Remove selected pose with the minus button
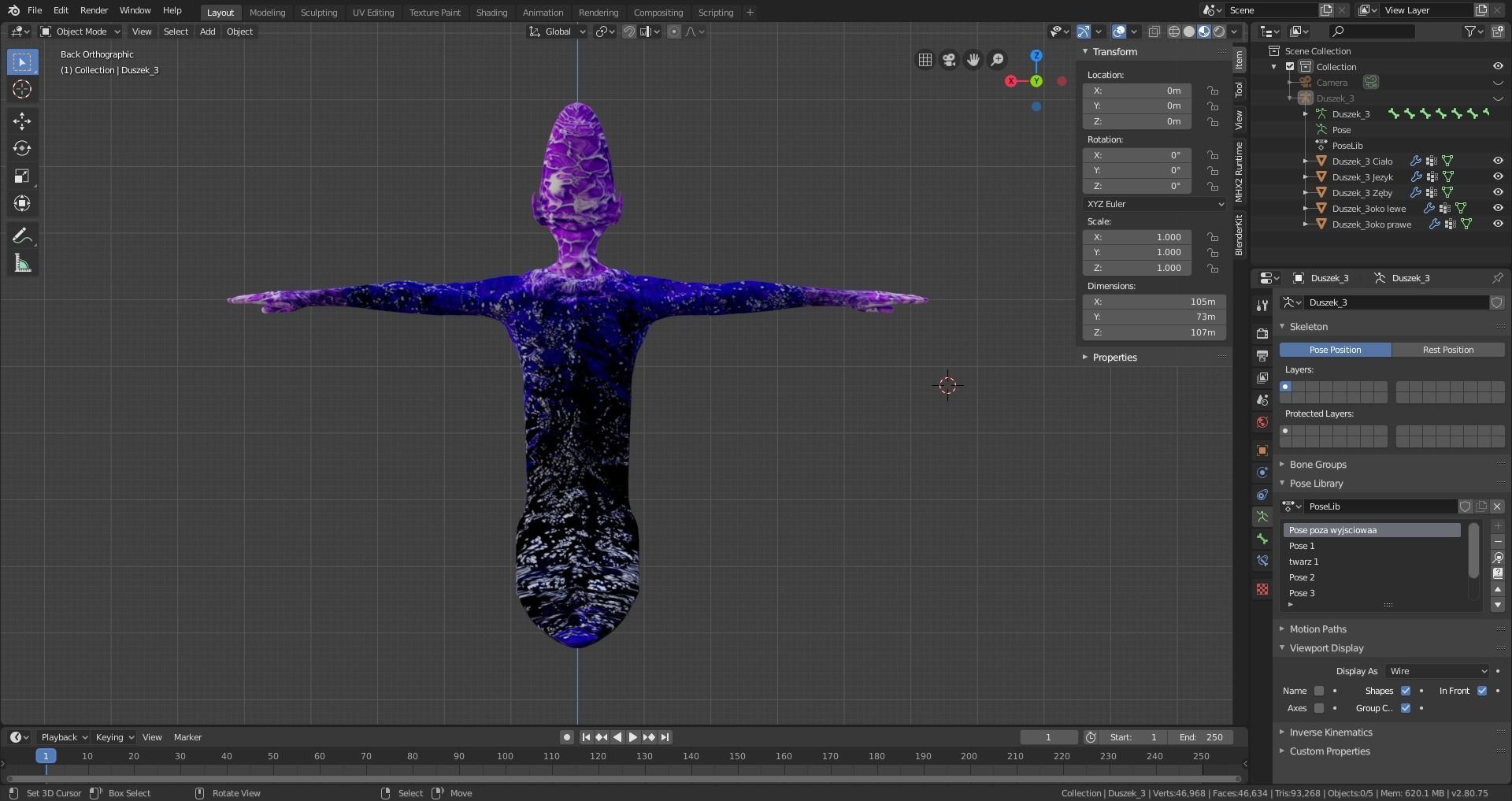Screen dimensions: 1512x801 coord(1498,542)
